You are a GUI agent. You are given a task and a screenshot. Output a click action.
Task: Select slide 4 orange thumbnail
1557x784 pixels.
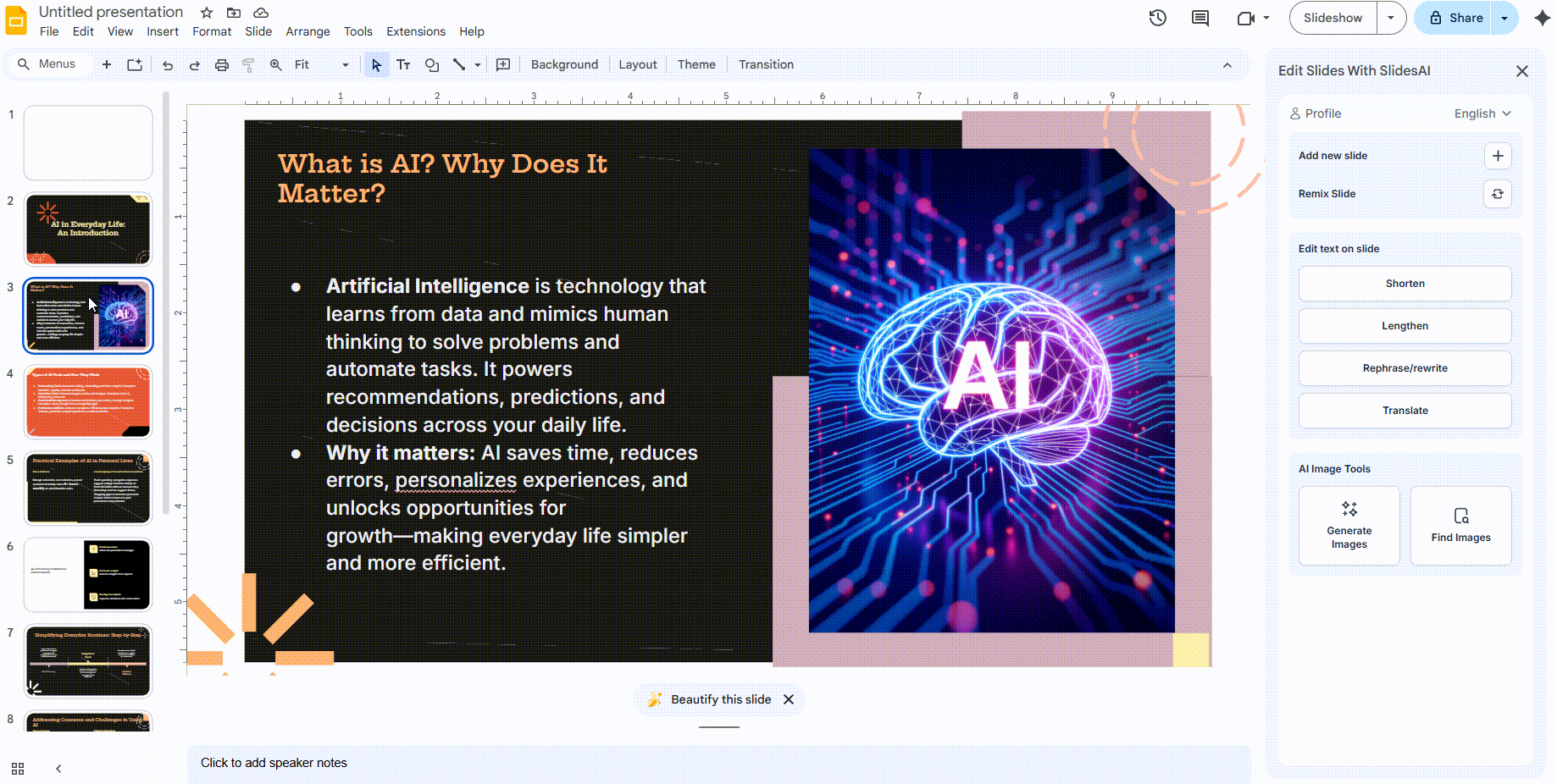coord(88,401)
